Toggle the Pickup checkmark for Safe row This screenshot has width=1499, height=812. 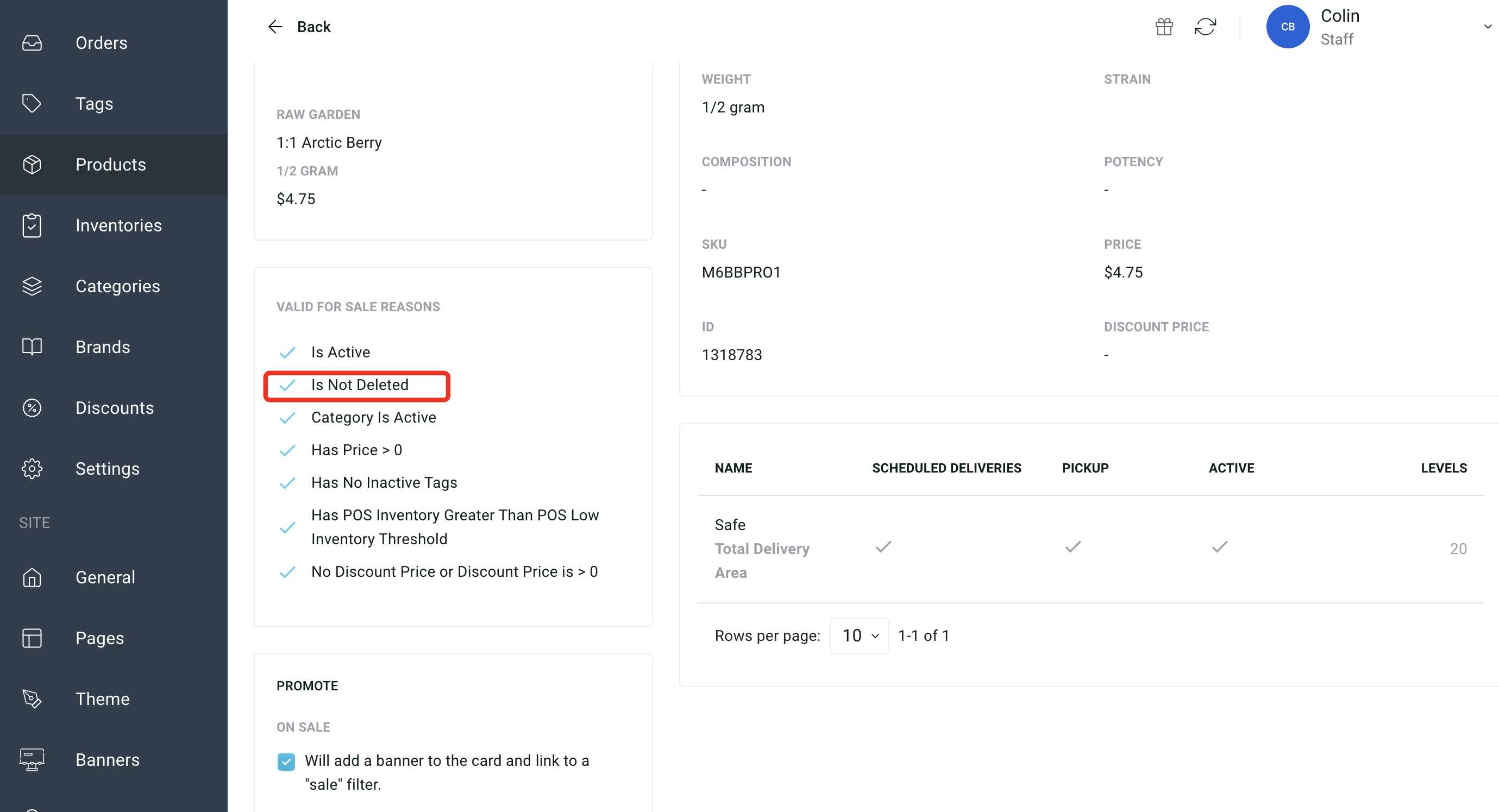click(x=1072, y=547)
